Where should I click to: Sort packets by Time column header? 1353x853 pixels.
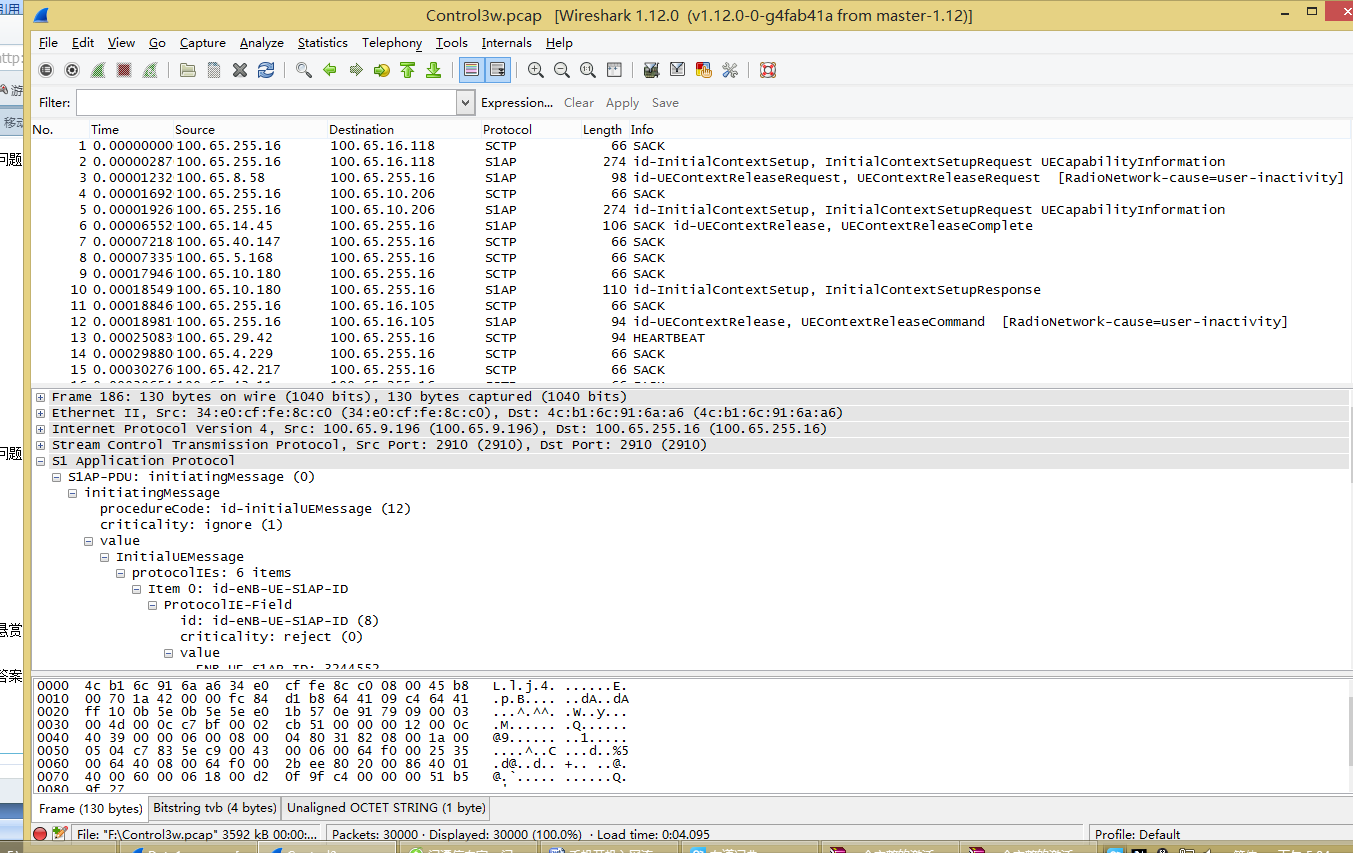tap(105, 130)
